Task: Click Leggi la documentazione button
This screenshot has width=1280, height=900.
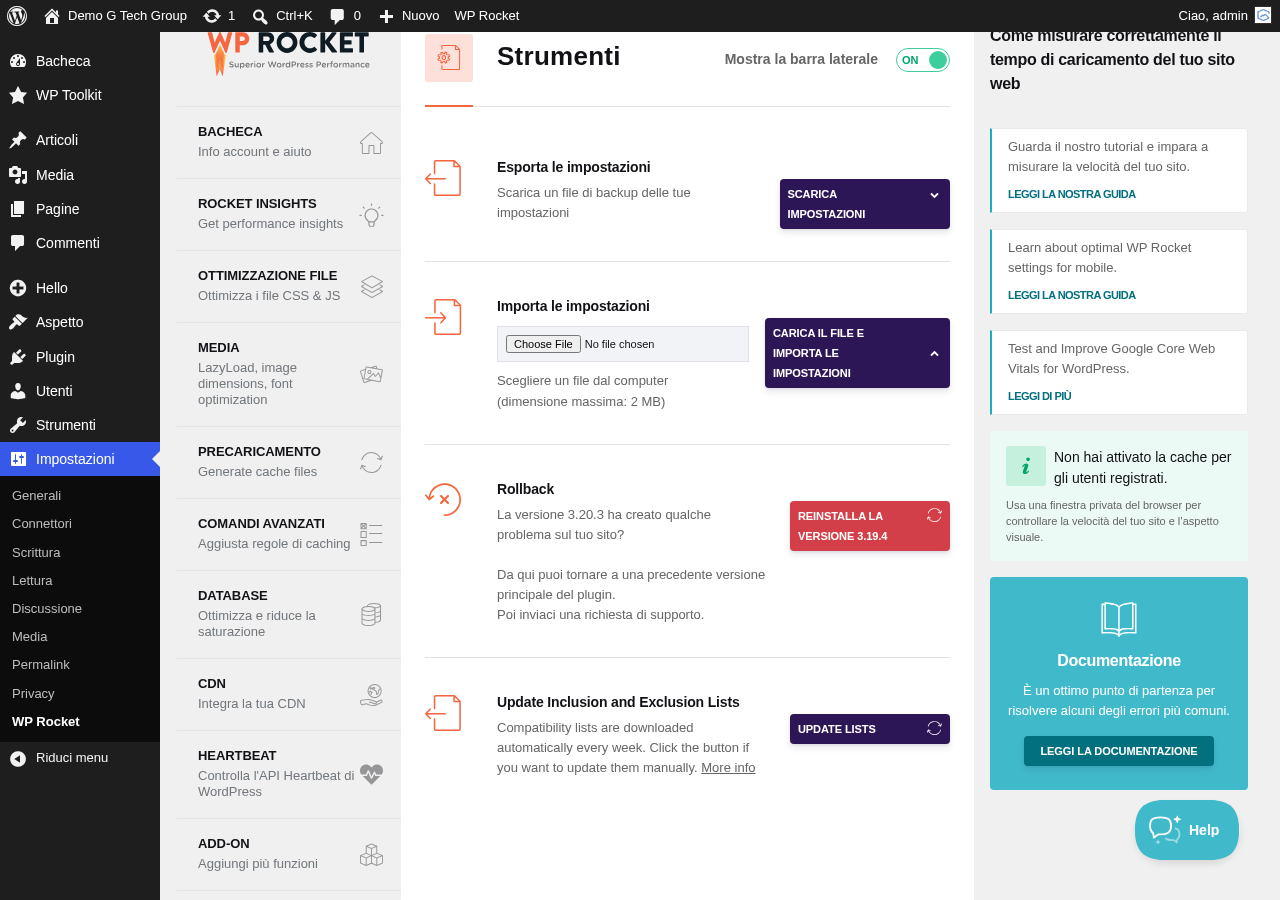Action: (x=1119, y=751)
